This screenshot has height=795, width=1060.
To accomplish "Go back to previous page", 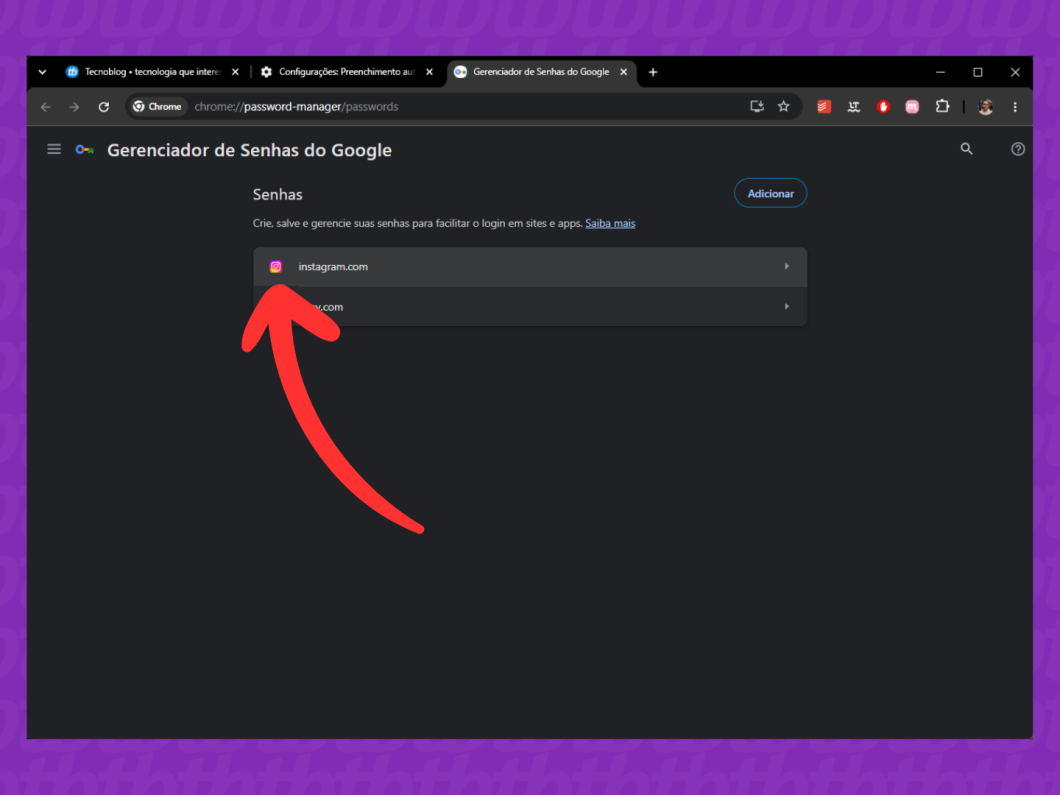I will point(46,107).
